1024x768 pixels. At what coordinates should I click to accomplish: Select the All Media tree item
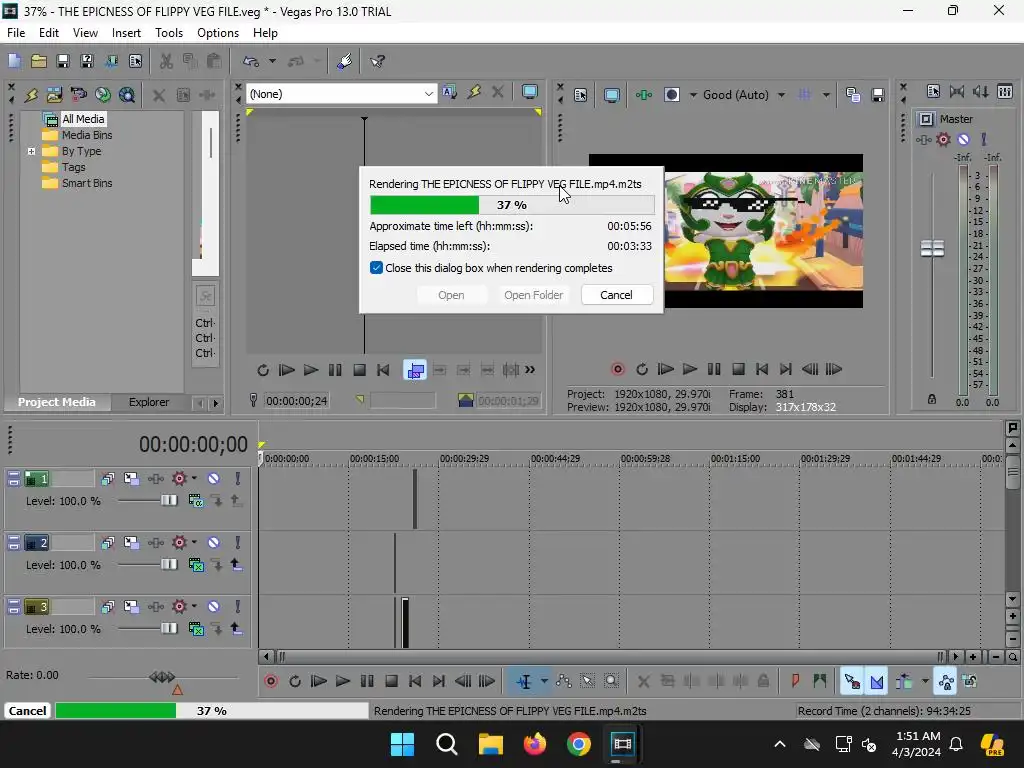(x=82, y=119)
